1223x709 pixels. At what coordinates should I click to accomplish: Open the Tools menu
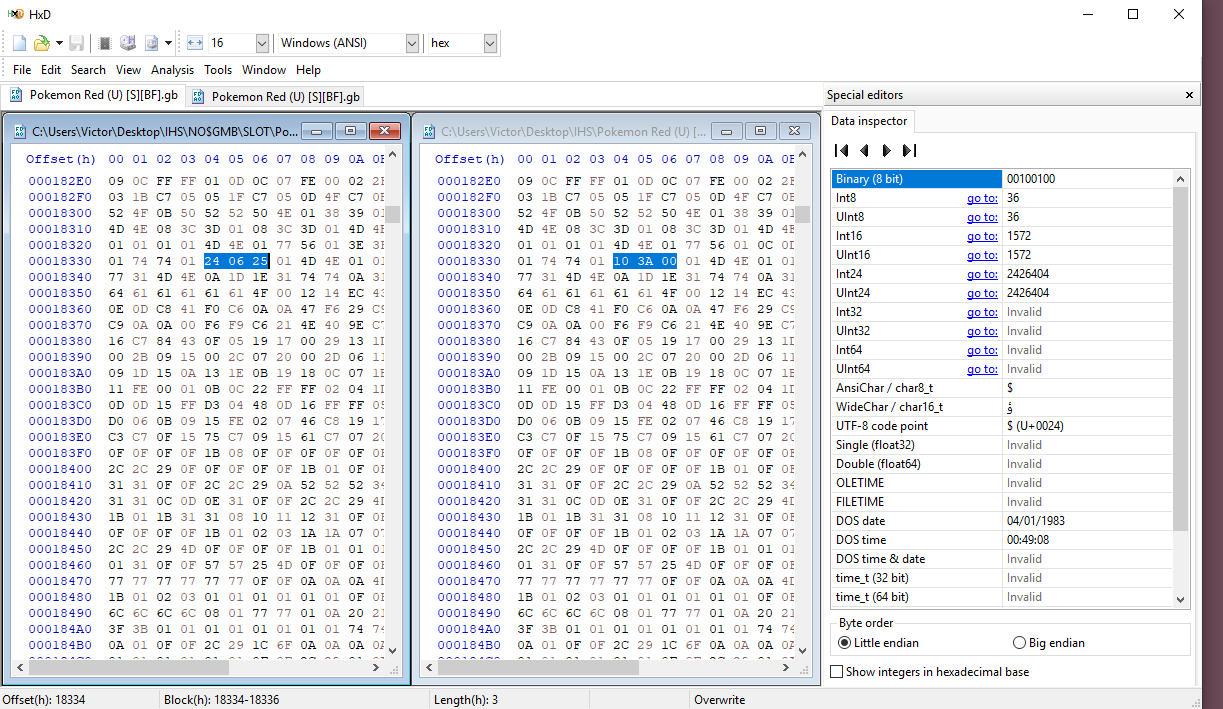click(x=218, y=70)
